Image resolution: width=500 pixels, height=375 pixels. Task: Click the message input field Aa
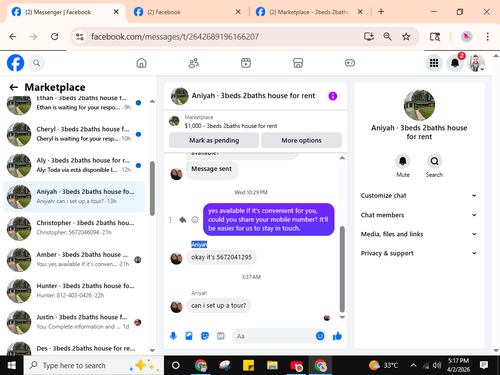pos(274,336)
